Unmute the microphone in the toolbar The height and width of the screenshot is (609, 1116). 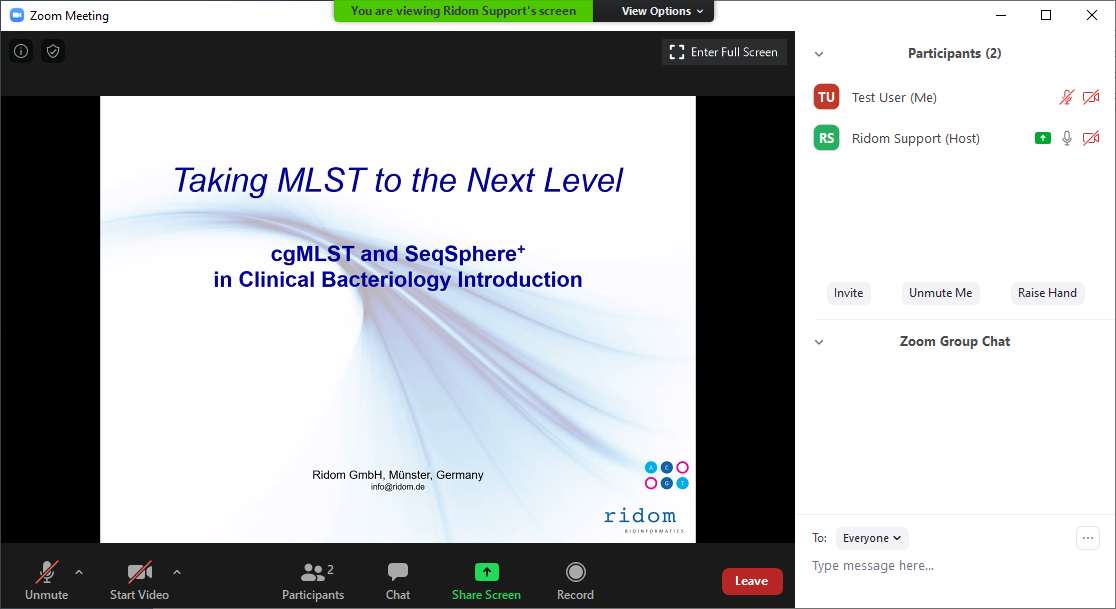click(46, 581)
